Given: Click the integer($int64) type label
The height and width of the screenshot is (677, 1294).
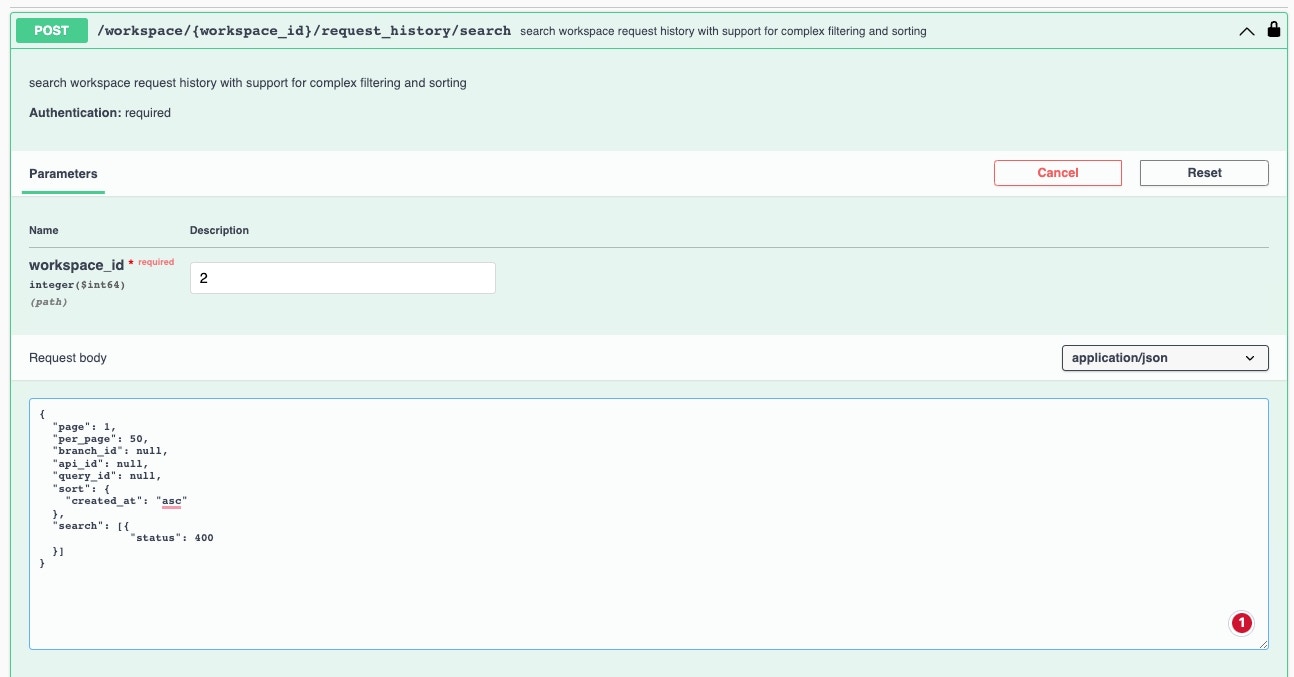Looking at the screenshot, I should pyautogui.click(x=77, y=285).
